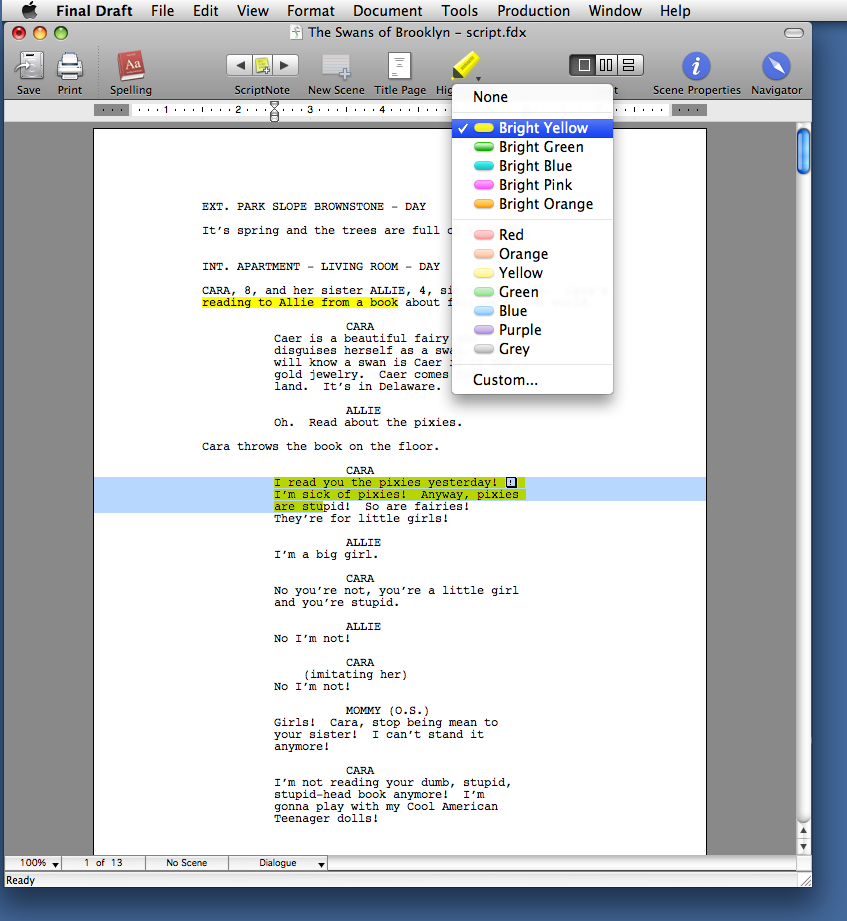Screen dimensions: 847x921
Task: Click the 'No Scene' status field
Action: click(x=186, y=863)
